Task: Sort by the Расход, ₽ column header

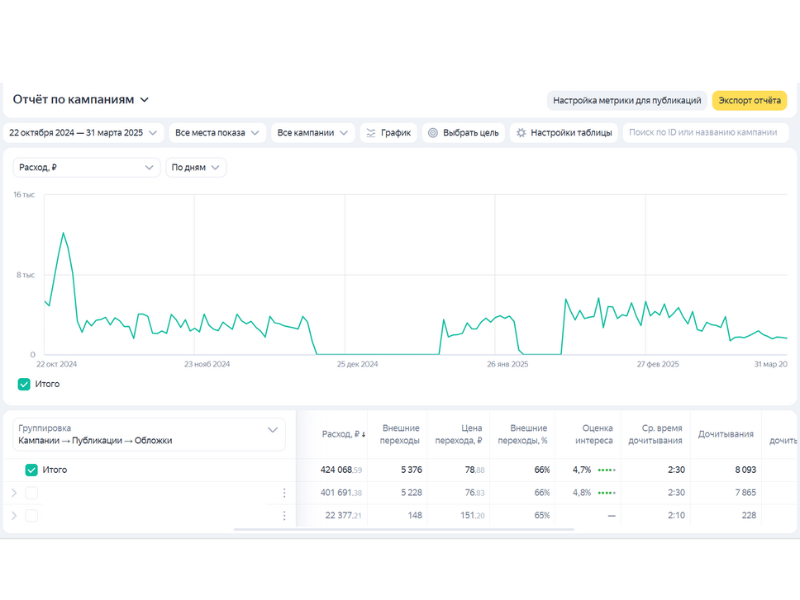Action: coord(343,434)
